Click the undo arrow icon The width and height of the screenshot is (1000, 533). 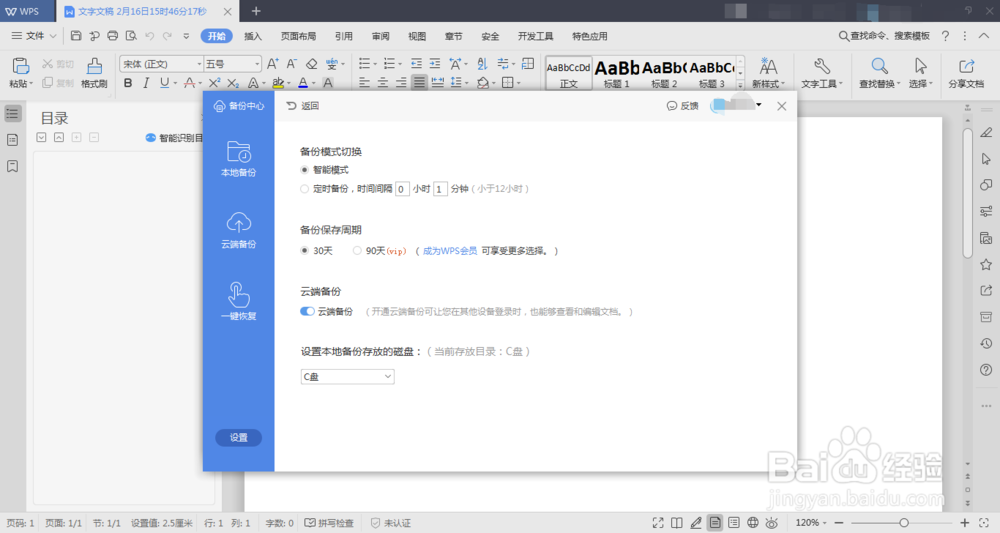149,36
